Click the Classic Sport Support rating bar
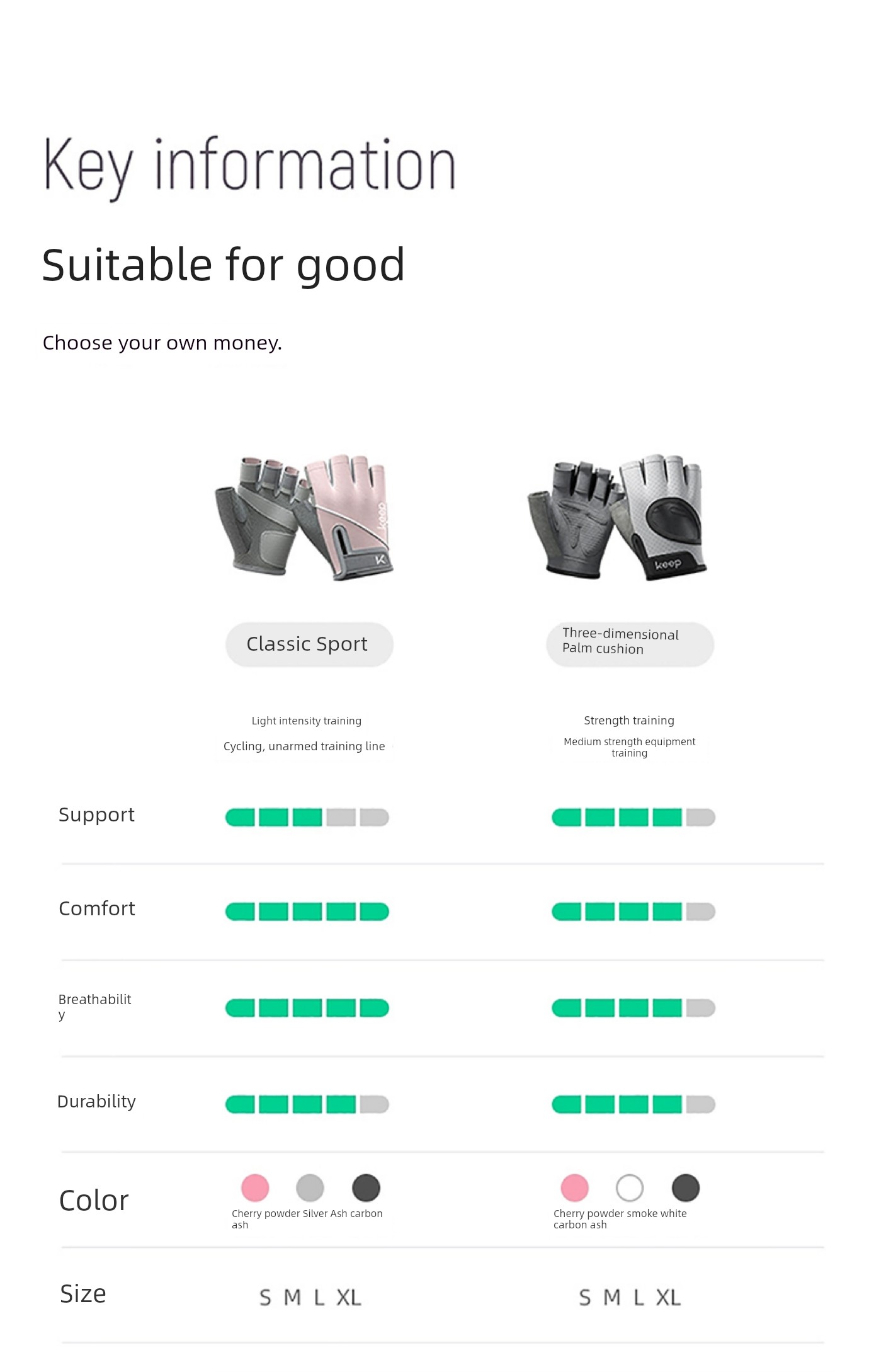 pos(307,818)
